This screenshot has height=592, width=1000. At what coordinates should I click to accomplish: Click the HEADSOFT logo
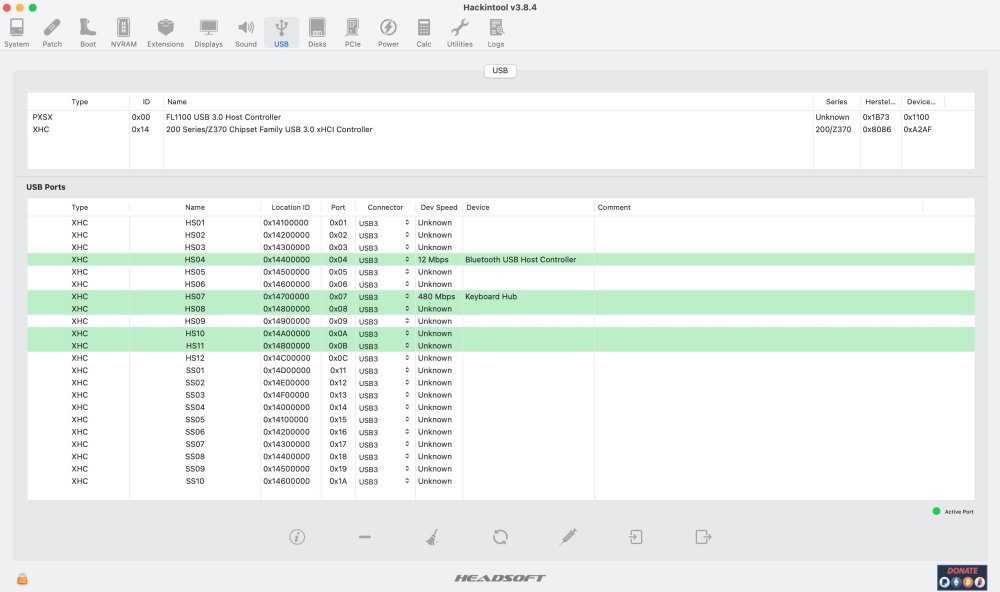500,578
